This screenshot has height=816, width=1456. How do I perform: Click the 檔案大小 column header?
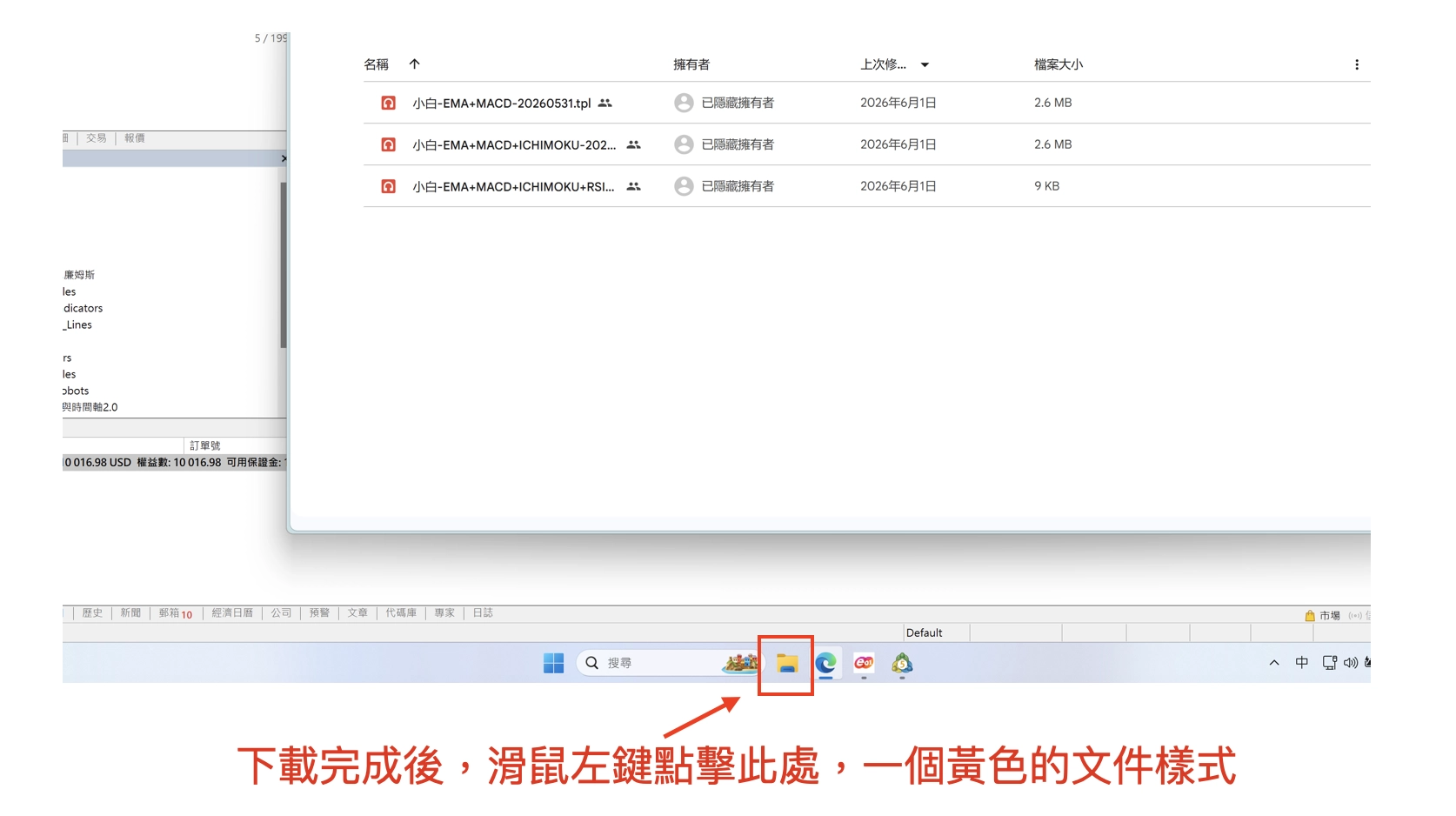point(1059,64)
